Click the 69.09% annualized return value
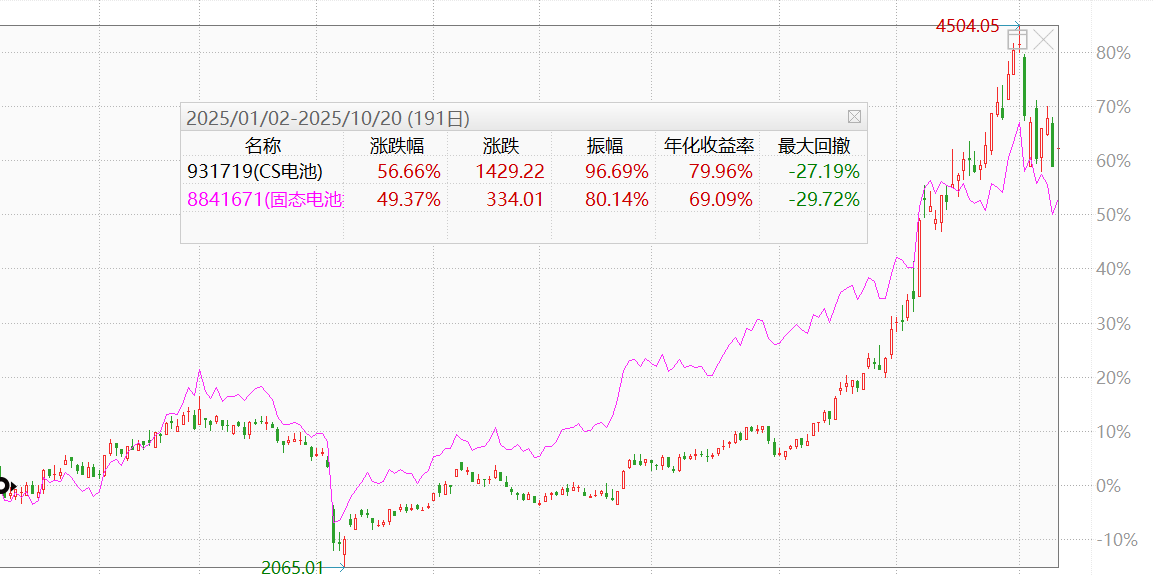Viewport: 1153px width, 575px height. pos(720,199)
